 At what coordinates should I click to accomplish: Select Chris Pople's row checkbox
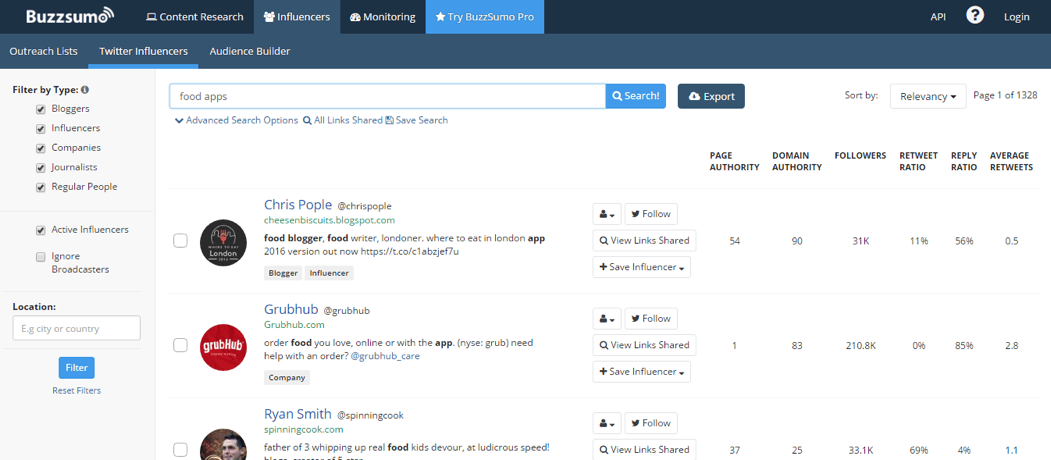[x=180, y=240]
